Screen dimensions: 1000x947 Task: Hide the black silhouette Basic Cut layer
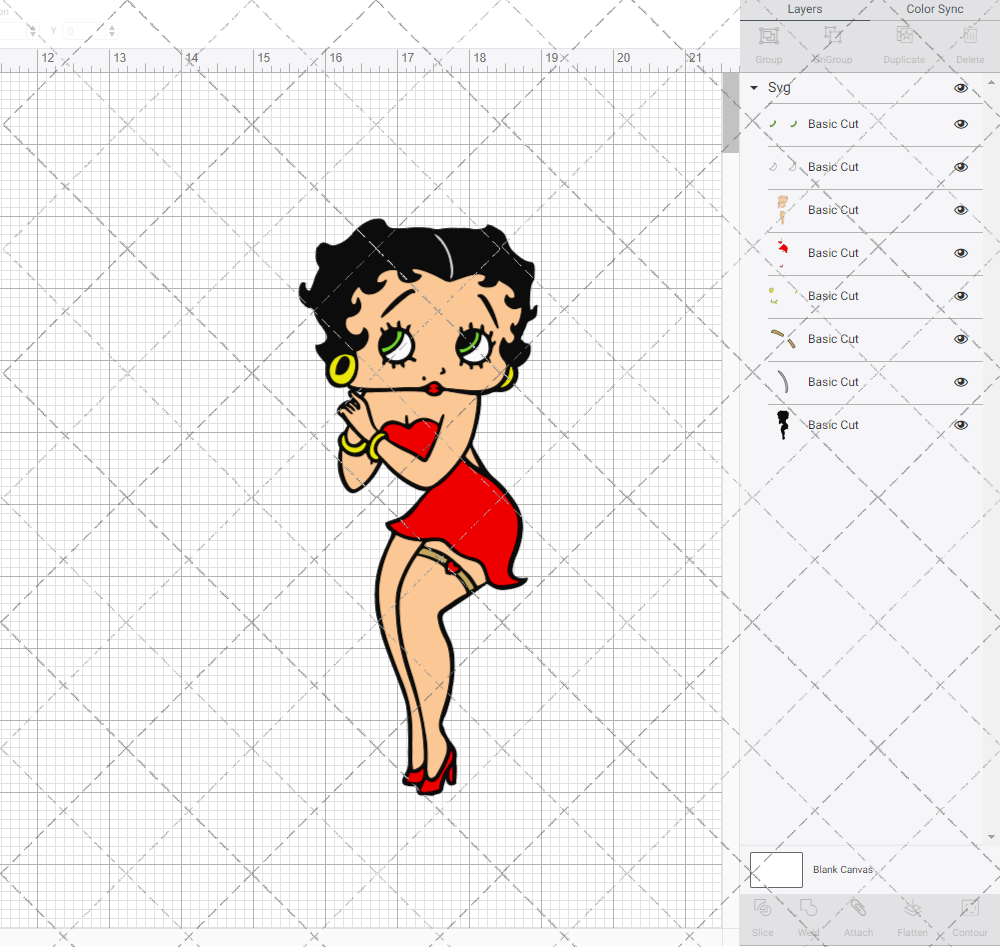click(x=961, y=425)
